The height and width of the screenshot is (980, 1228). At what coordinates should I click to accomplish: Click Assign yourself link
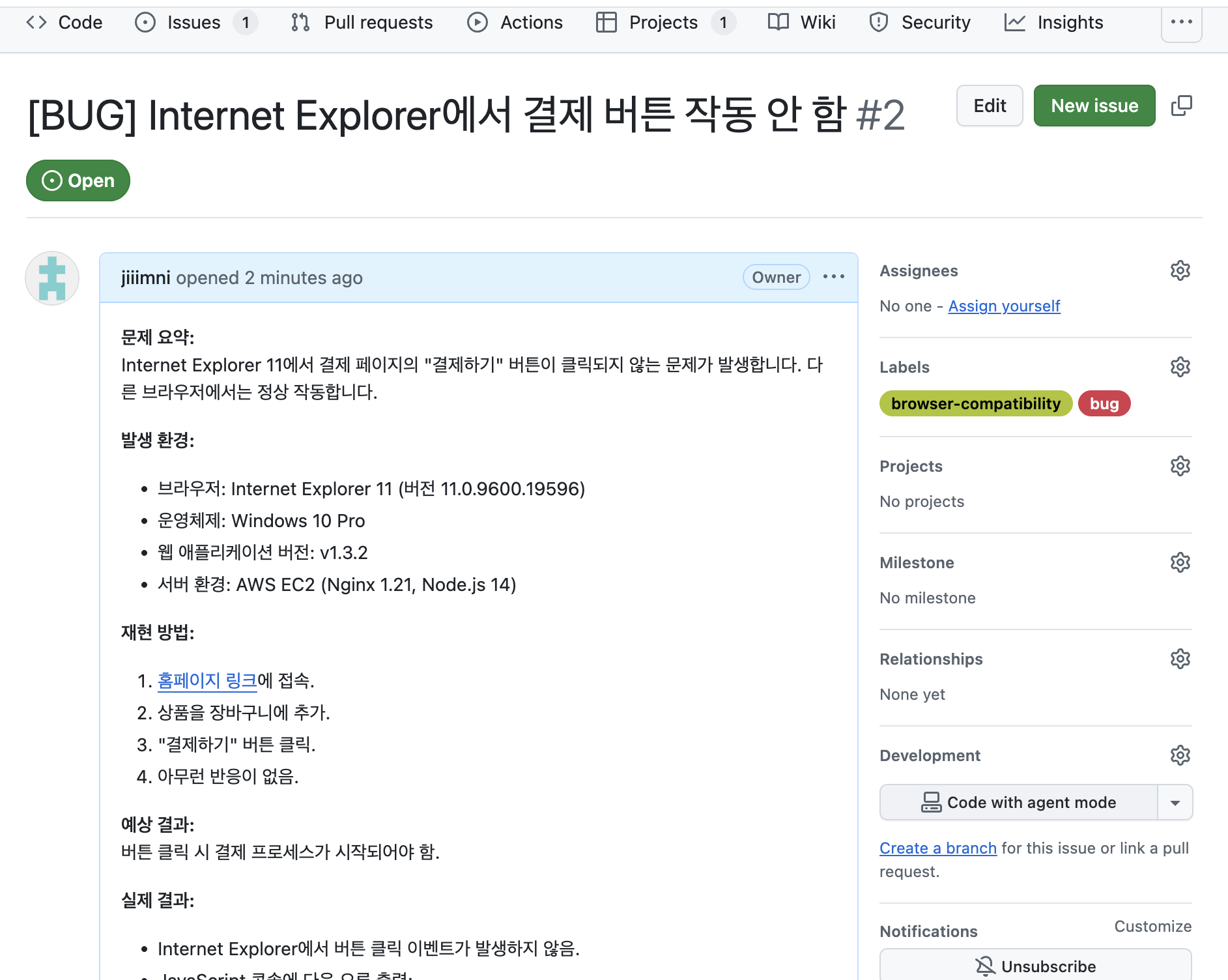tap(1004, 306)
